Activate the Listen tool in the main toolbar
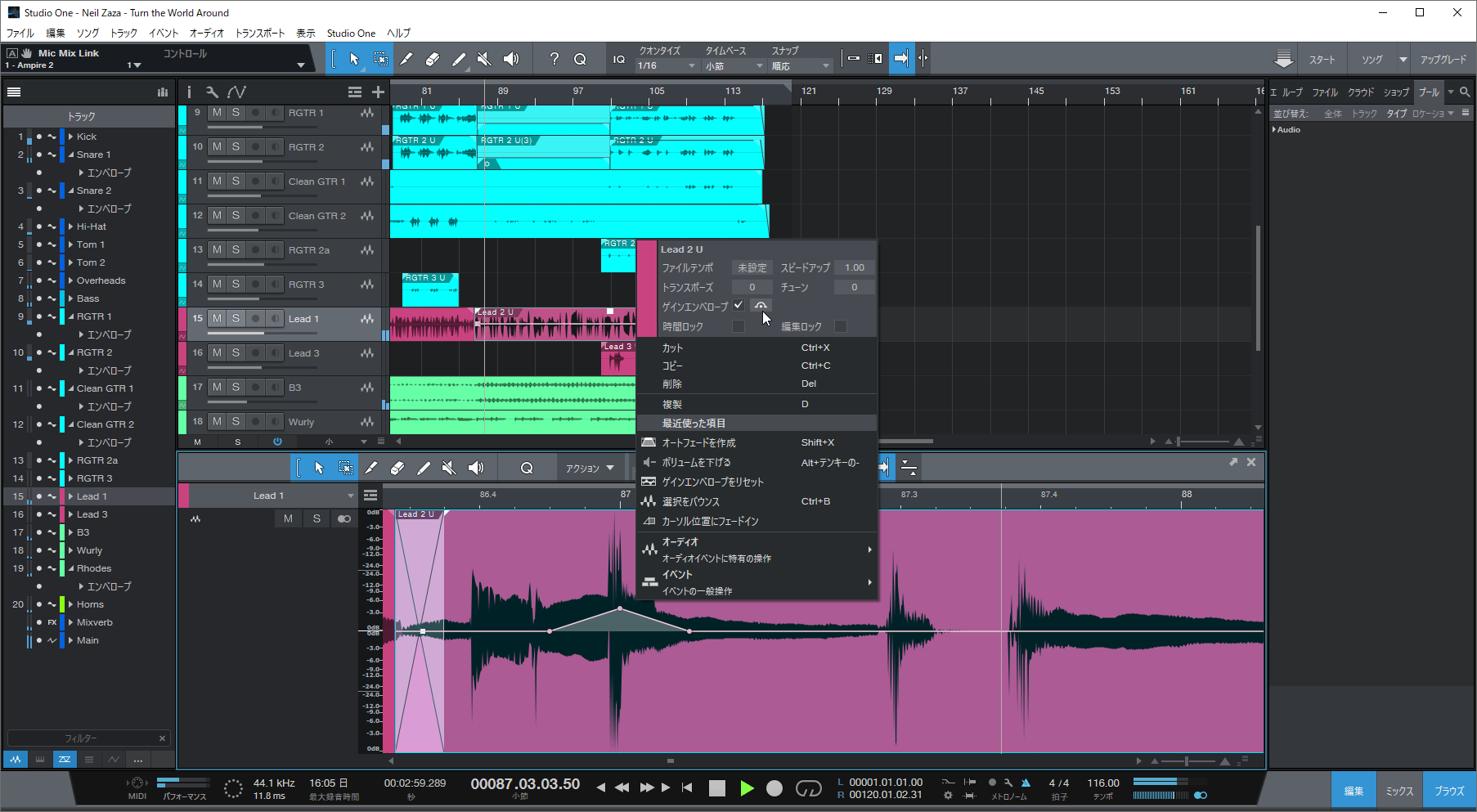Viewport: 1477px width, 812px height. pyautogui.click(x=511, y=59)
